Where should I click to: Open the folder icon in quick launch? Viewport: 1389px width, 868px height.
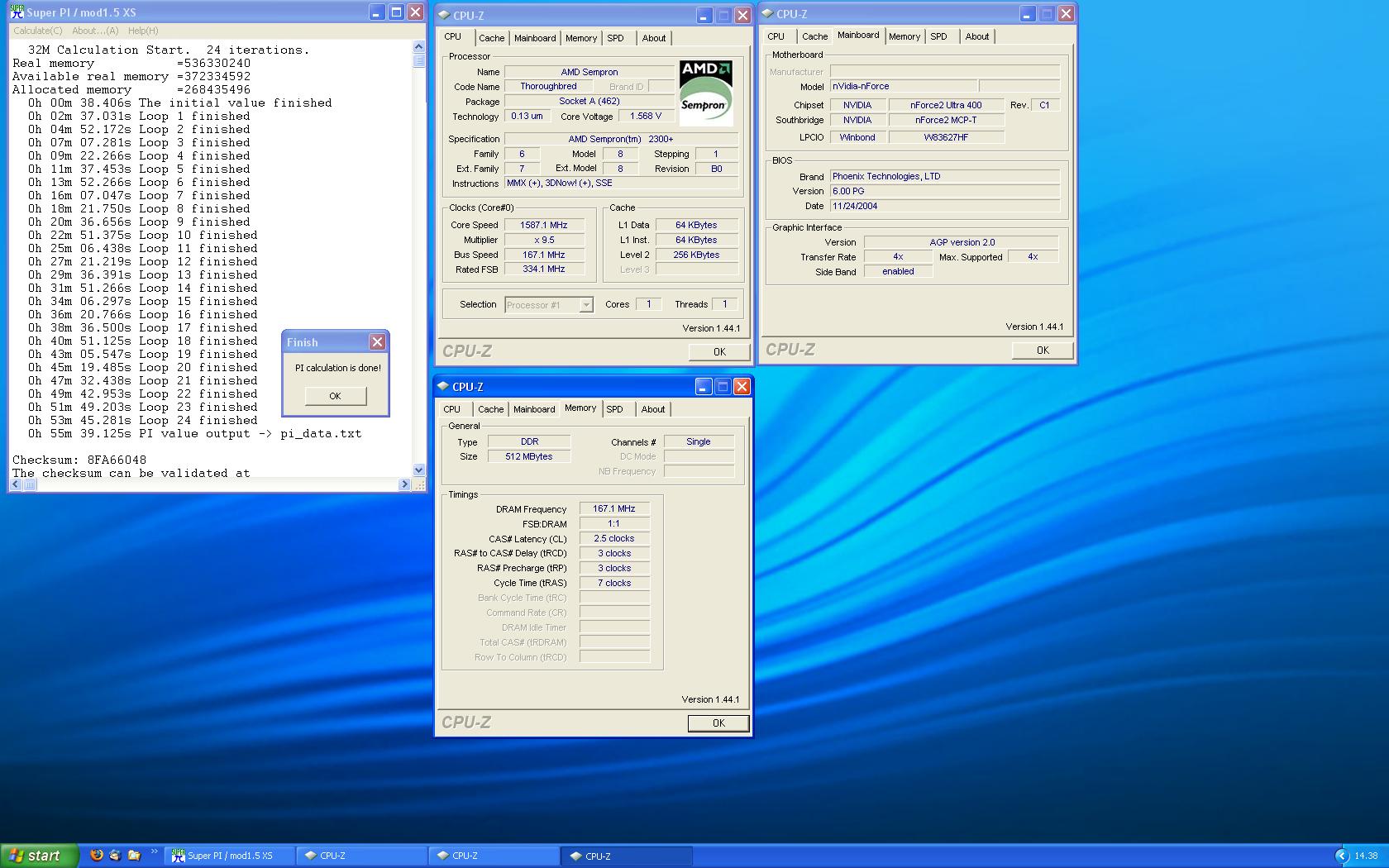(134, 856)
